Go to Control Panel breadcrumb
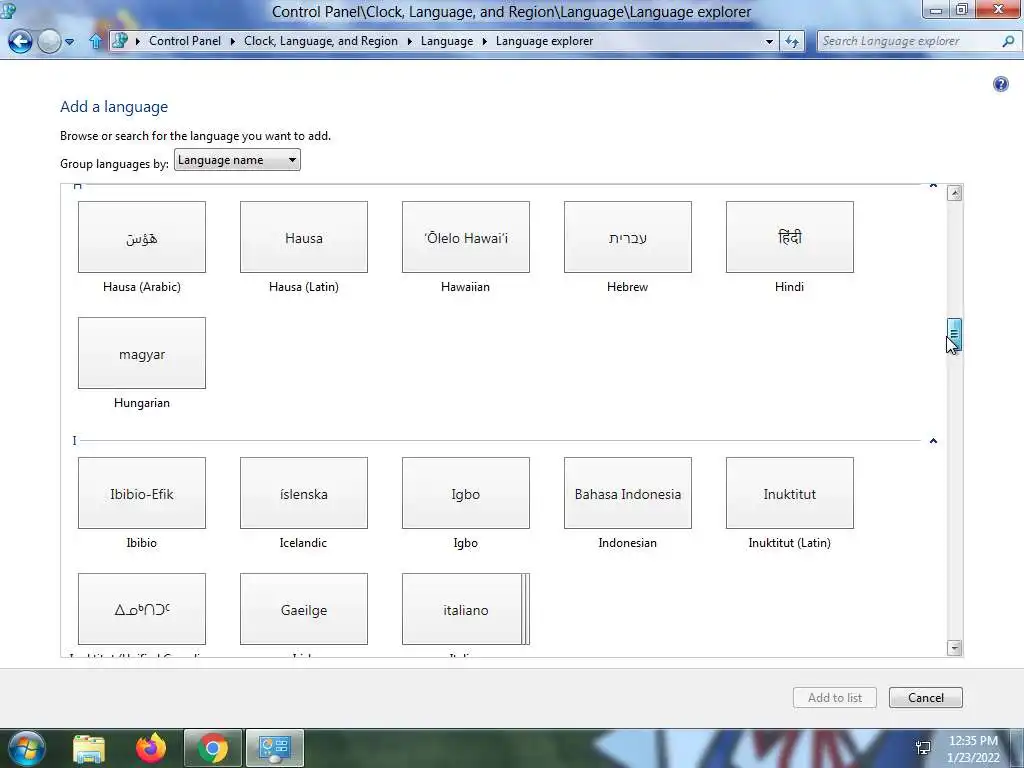 point(185,40)
